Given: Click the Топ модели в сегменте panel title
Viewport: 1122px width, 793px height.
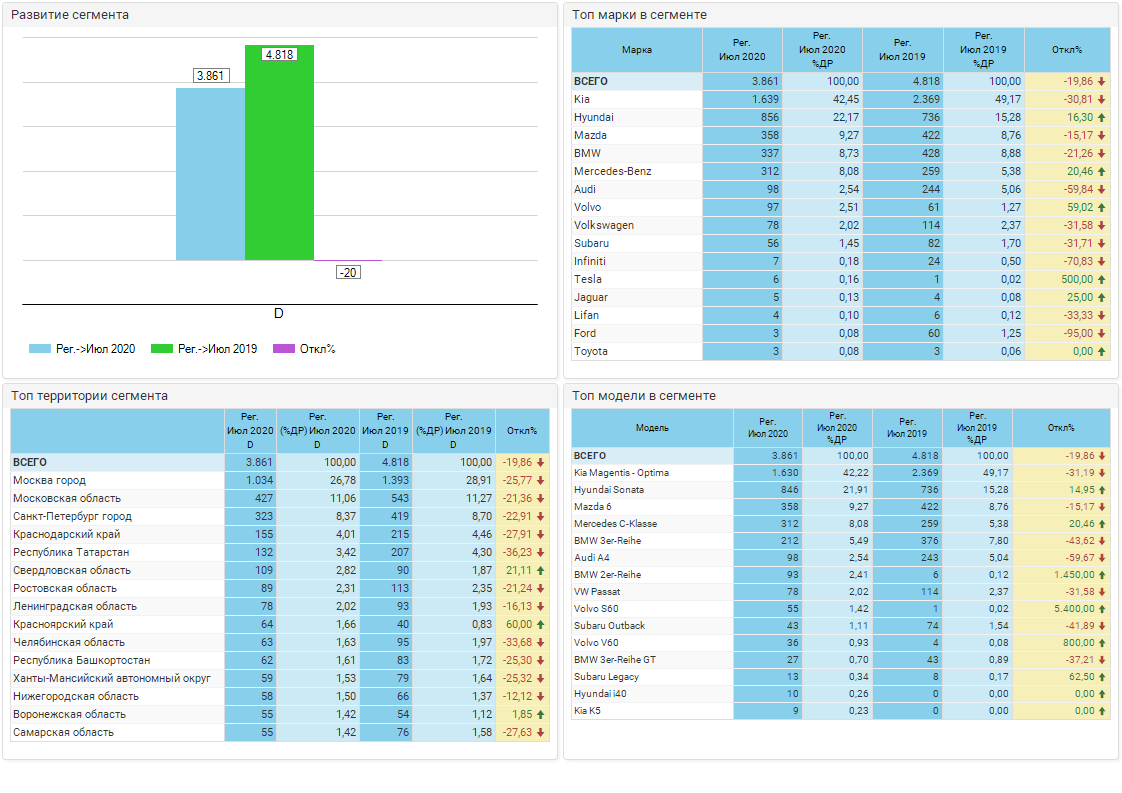Looking at the screenshot, I should coord(644,396).
